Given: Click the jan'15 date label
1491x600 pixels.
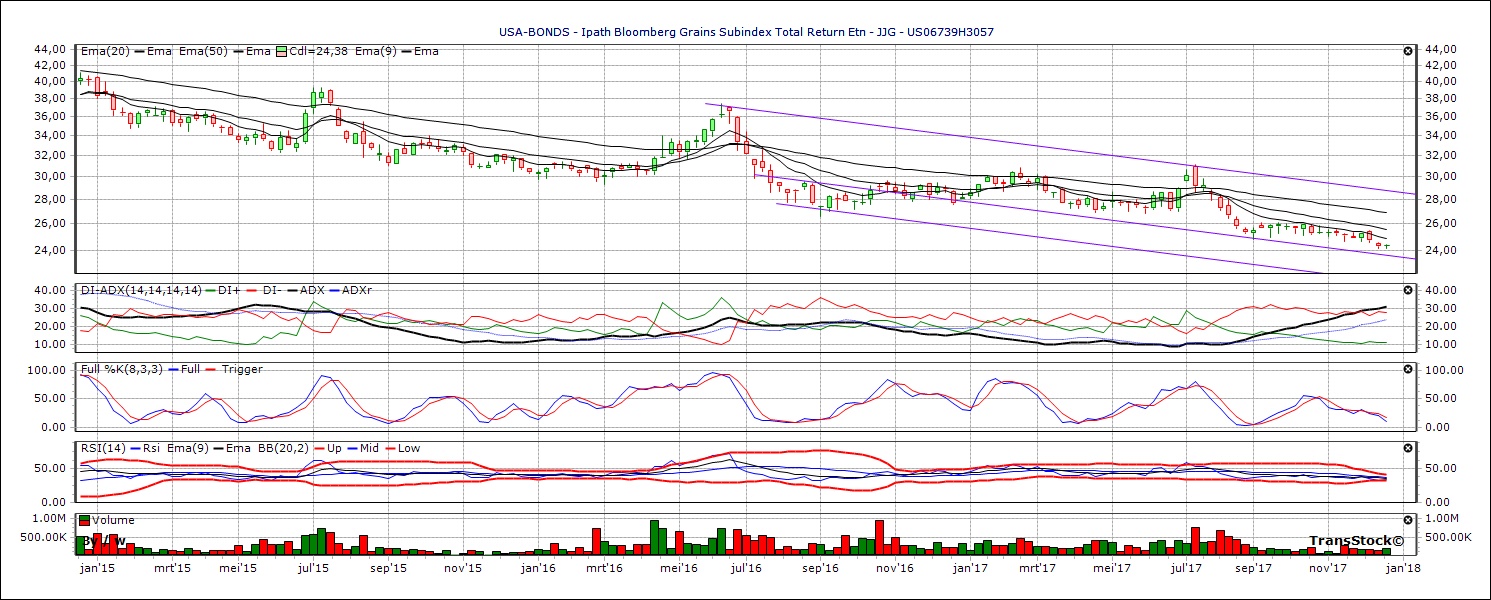Looking at the screenshot, I should click(x=96, y=568).
